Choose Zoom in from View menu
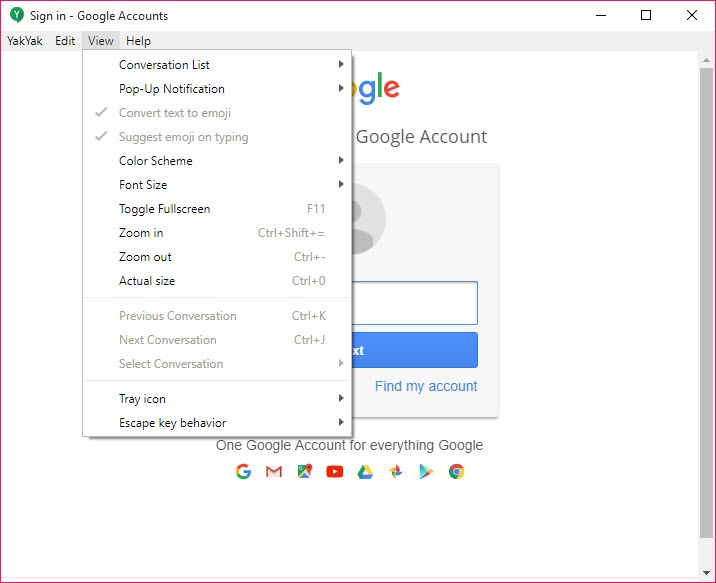Image resolution: width=716 pixels, height=583 pixels. click(217, 233)
